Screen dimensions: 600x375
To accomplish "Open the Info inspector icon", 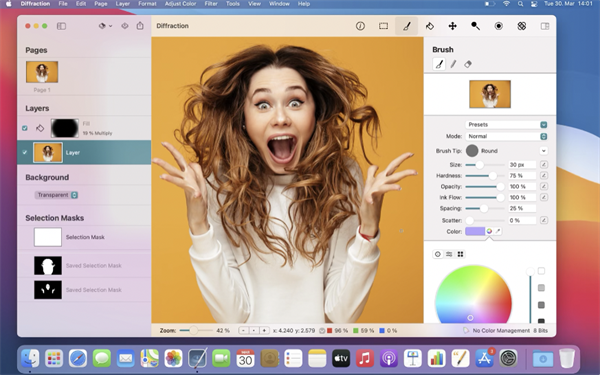I will 360,26.
